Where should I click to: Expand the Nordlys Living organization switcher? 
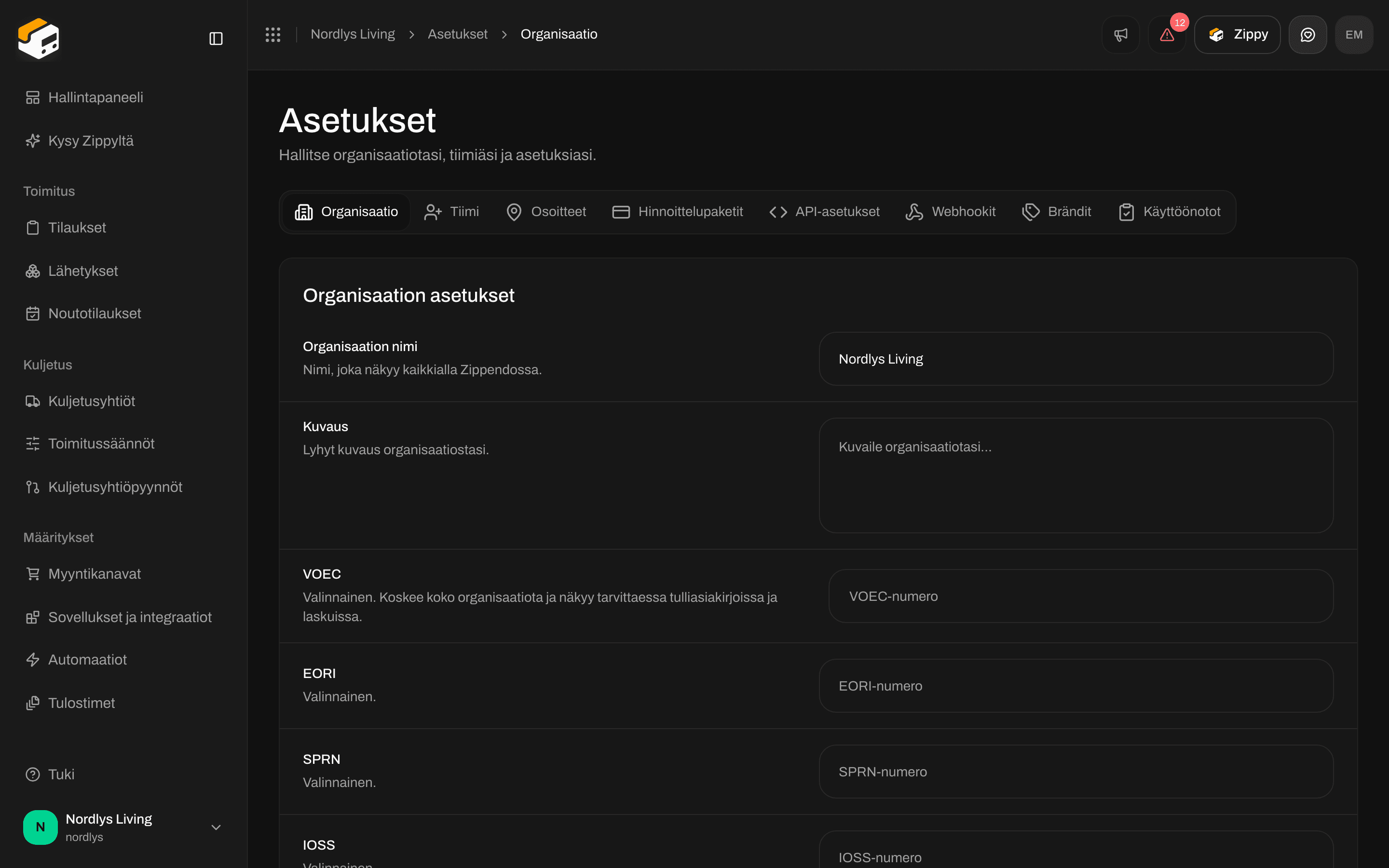124,827
